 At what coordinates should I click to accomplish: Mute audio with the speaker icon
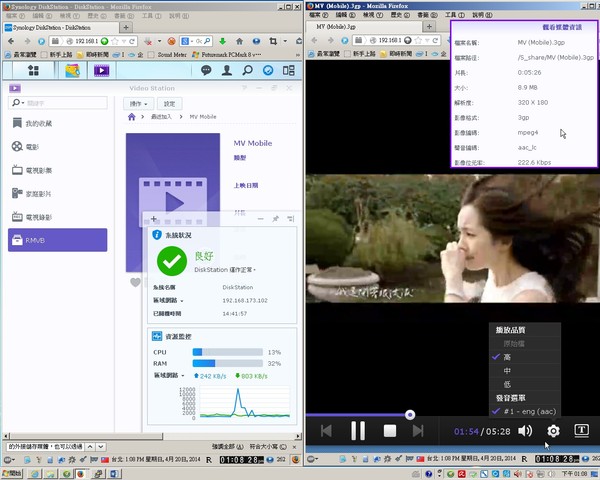point(525,431)
